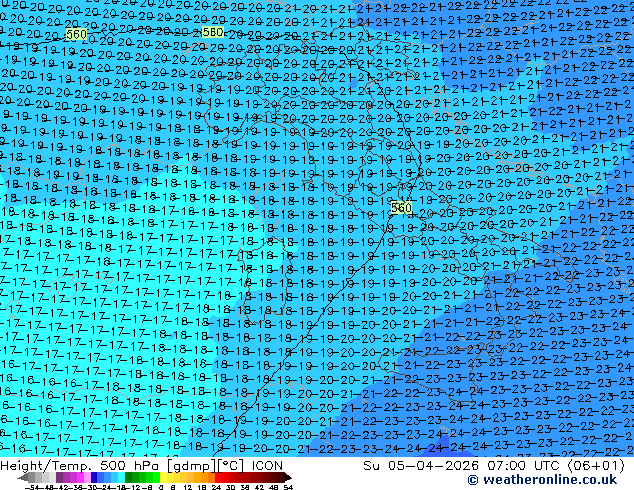Click the dark maroon segment of the legend

[281, 477]
